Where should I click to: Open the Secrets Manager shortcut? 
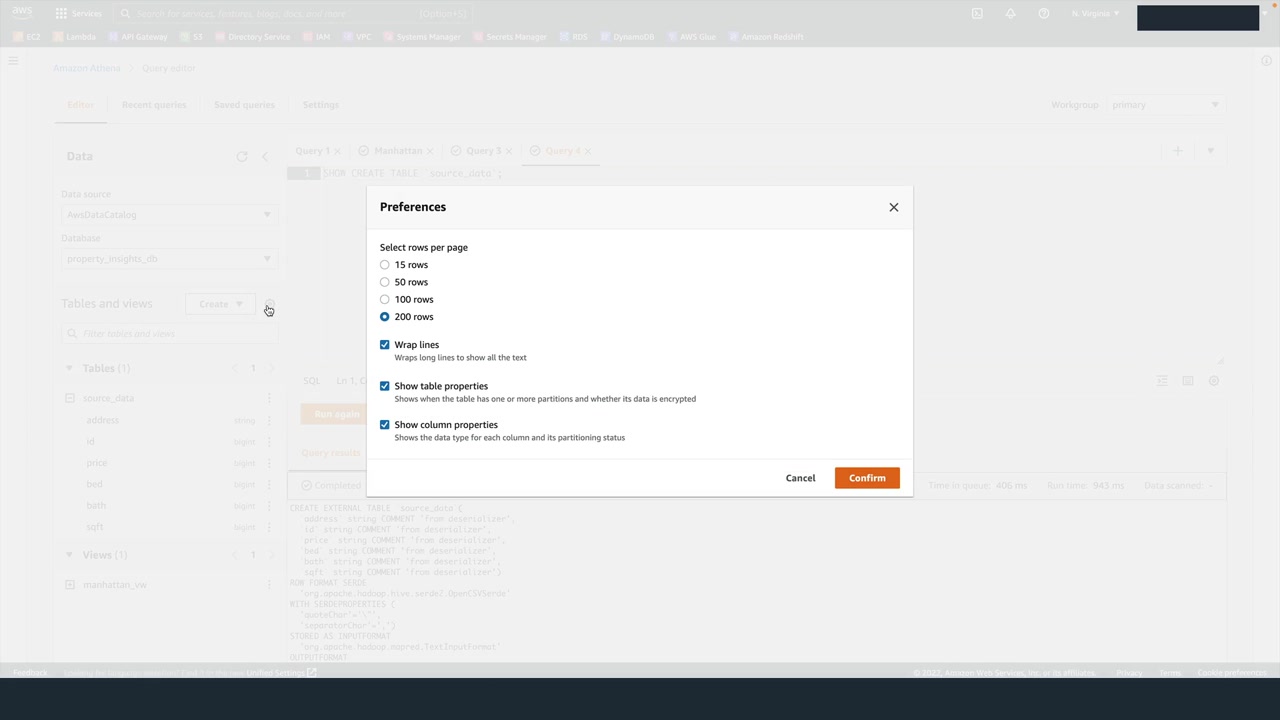(510, 37)
